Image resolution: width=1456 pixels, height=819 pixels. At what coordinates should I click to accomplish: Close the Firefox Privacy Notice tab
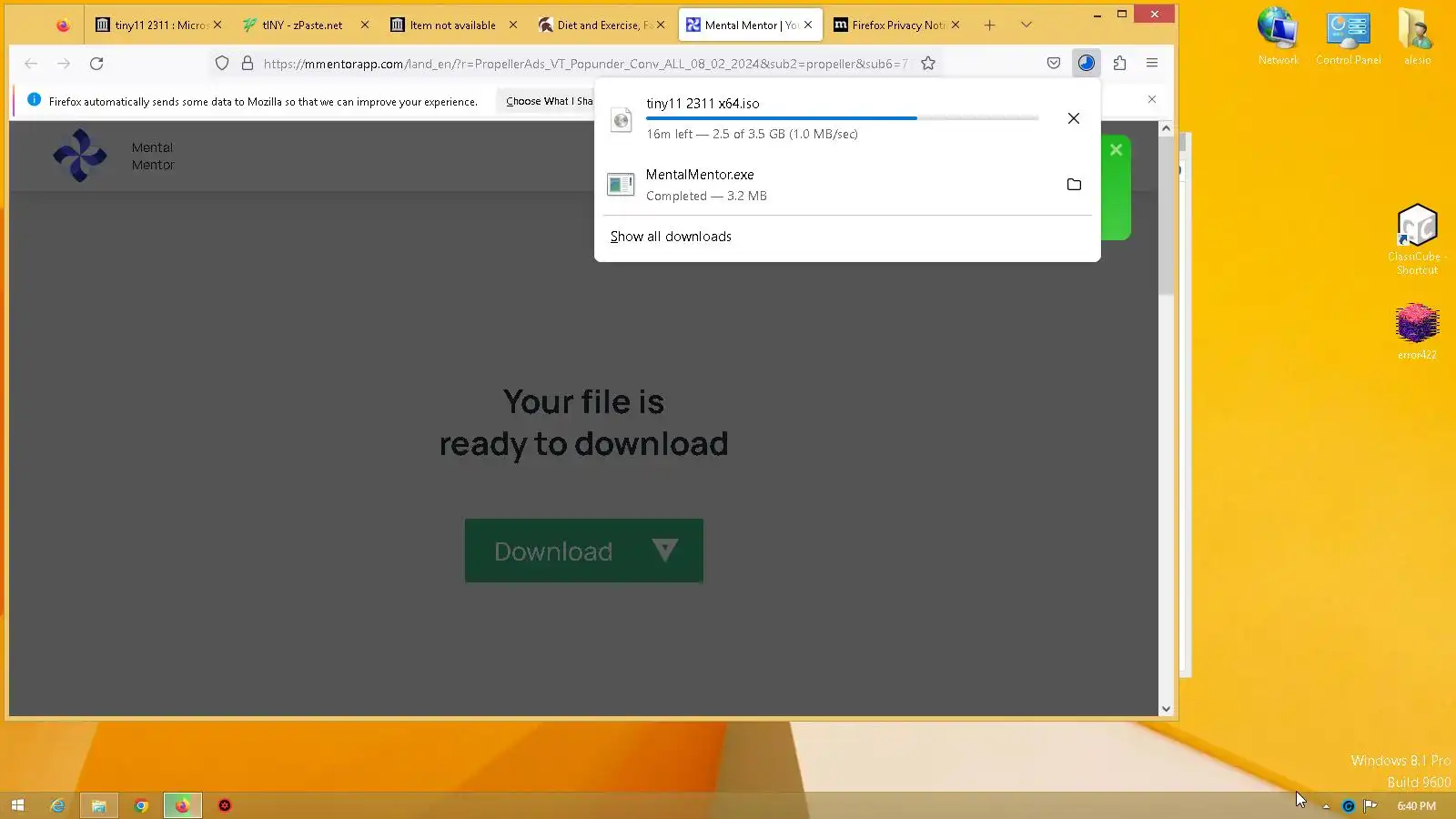tap(955, 25)
